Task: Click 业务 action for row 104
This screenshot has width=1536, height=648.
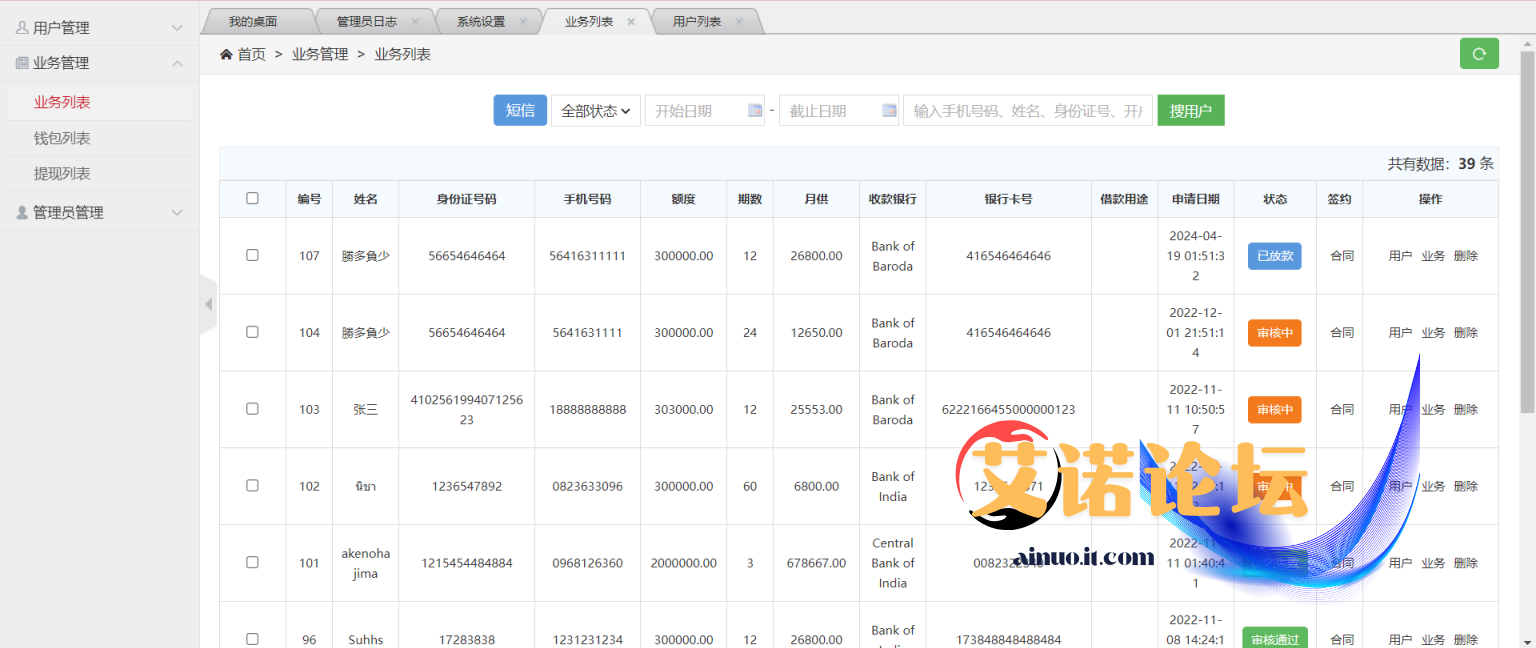Action: point(1433,332)
